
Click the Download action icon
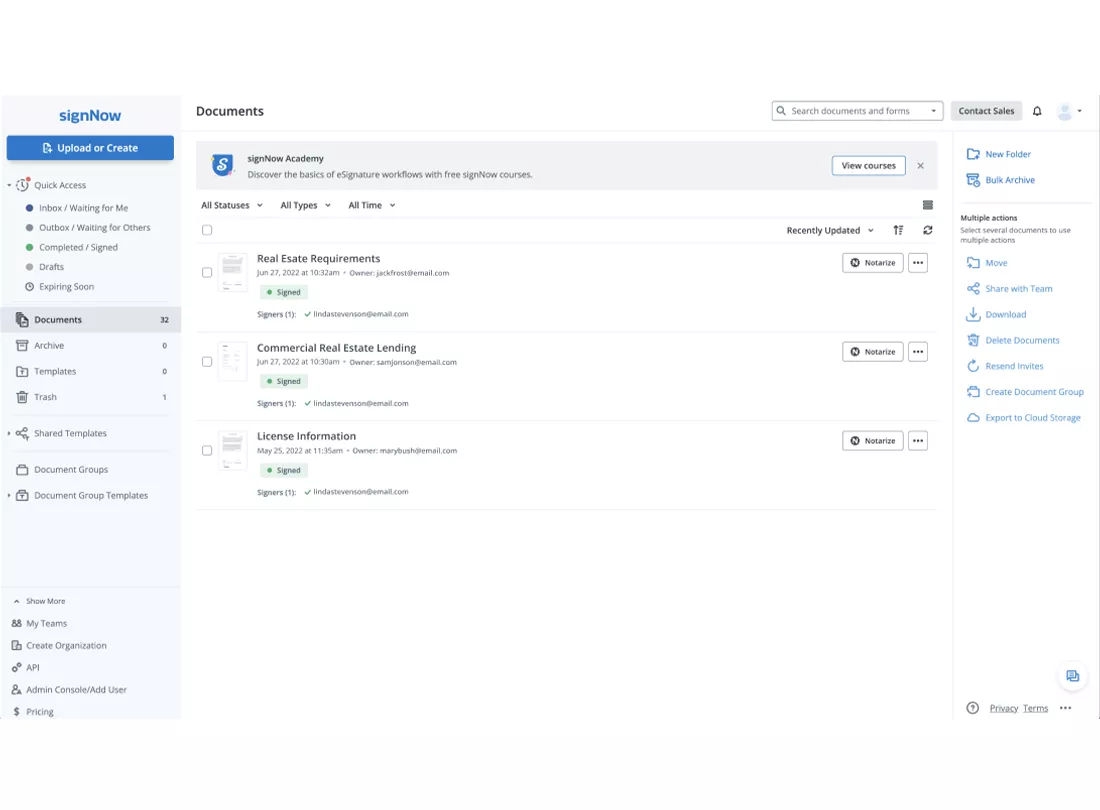click(x=973, y=315)
